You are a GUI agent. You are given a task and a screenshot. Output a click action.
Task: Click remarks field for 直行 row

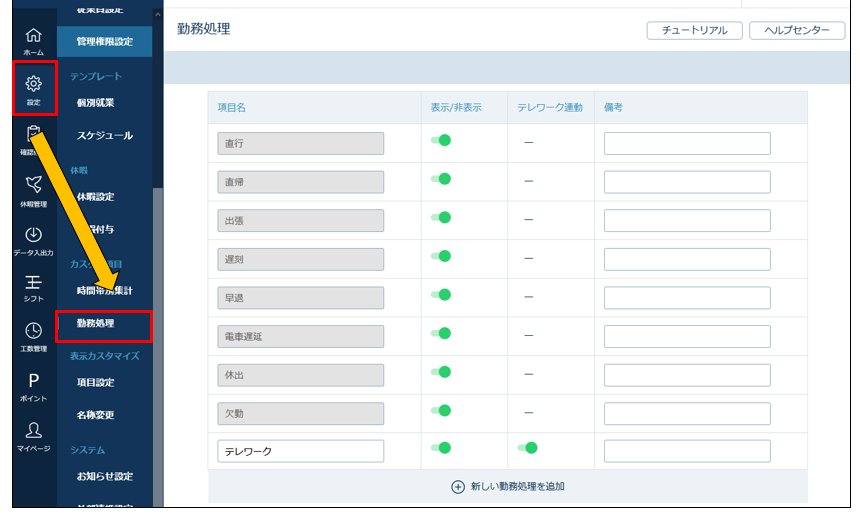(687, 143)
